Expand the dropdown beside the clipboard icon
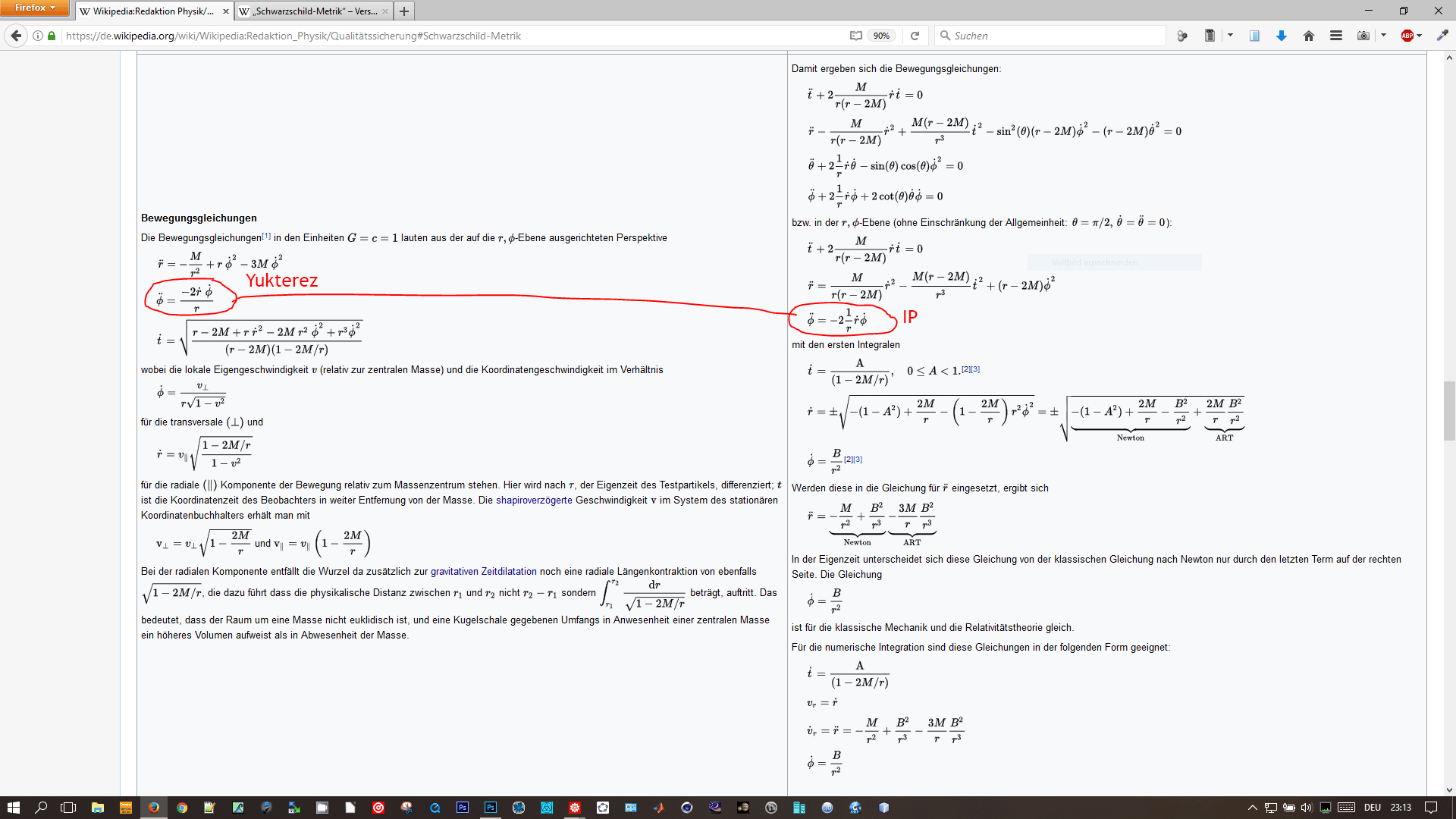The width and height of the screenshot is (1456, 819). pos(1230,36)
